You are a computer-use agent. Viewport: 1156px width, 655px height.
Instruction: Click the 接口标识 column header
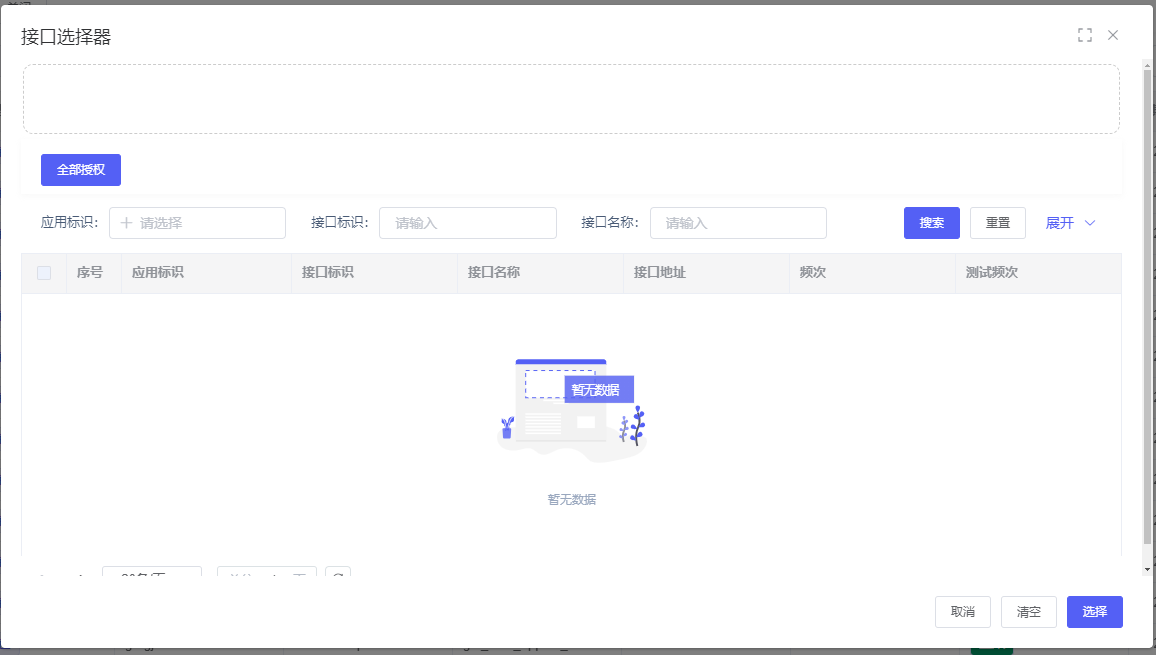click(327, 273)
